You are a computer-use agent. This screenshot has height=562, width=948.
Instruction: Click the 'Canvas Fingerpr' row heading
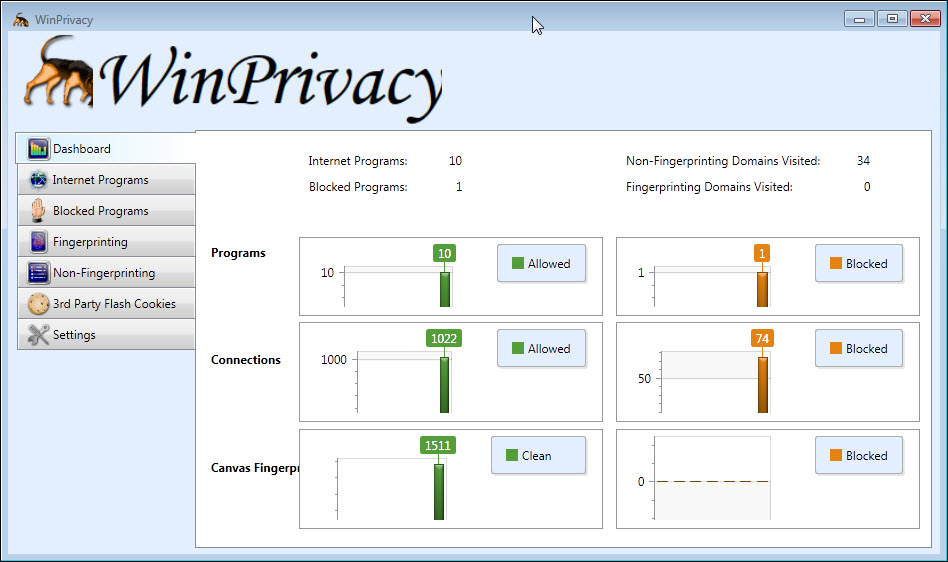(x=255, y=468)
